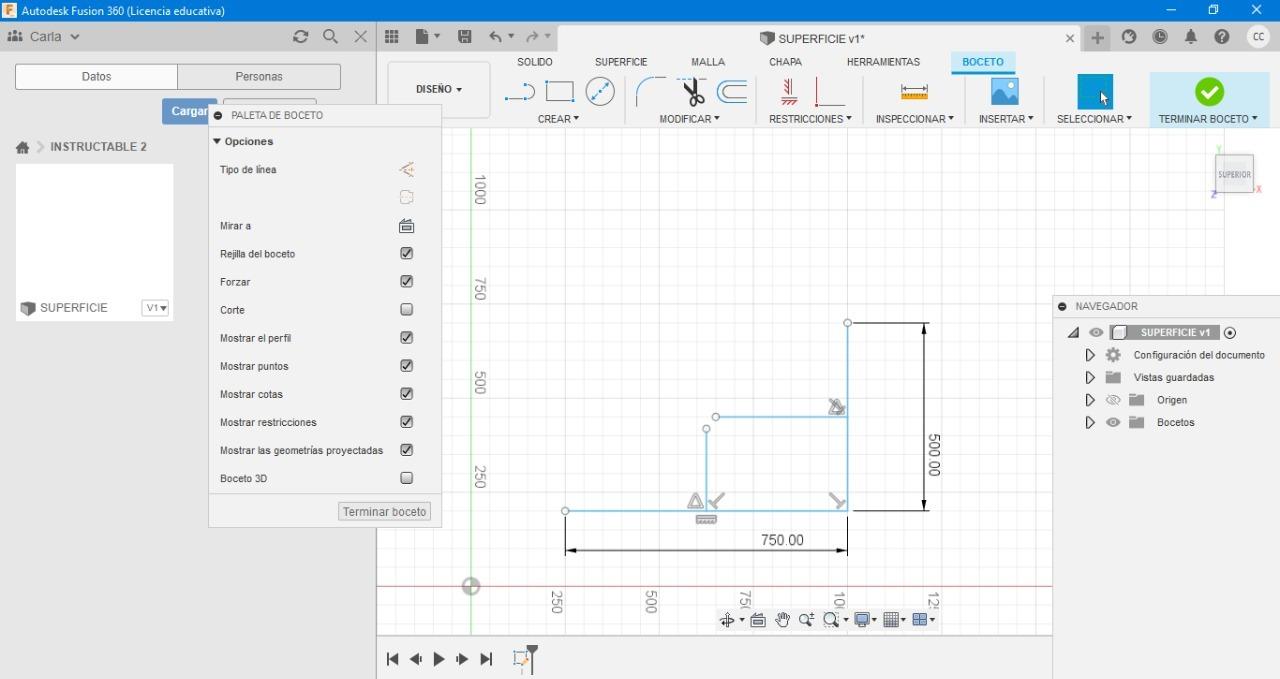This screenshot has height=679, width=1280.
Task: Switch to the CHAPA tab
Action: [x=785, y=62]
